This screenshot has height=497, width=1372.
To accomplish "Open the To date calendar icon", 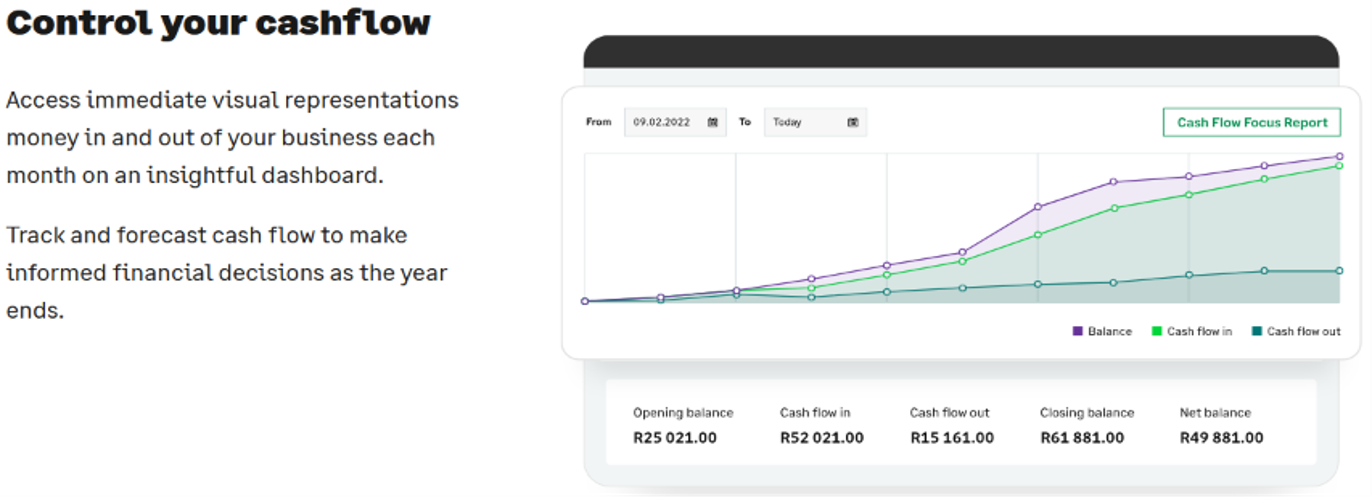I will pyautogui.click(x=853, y=122).
